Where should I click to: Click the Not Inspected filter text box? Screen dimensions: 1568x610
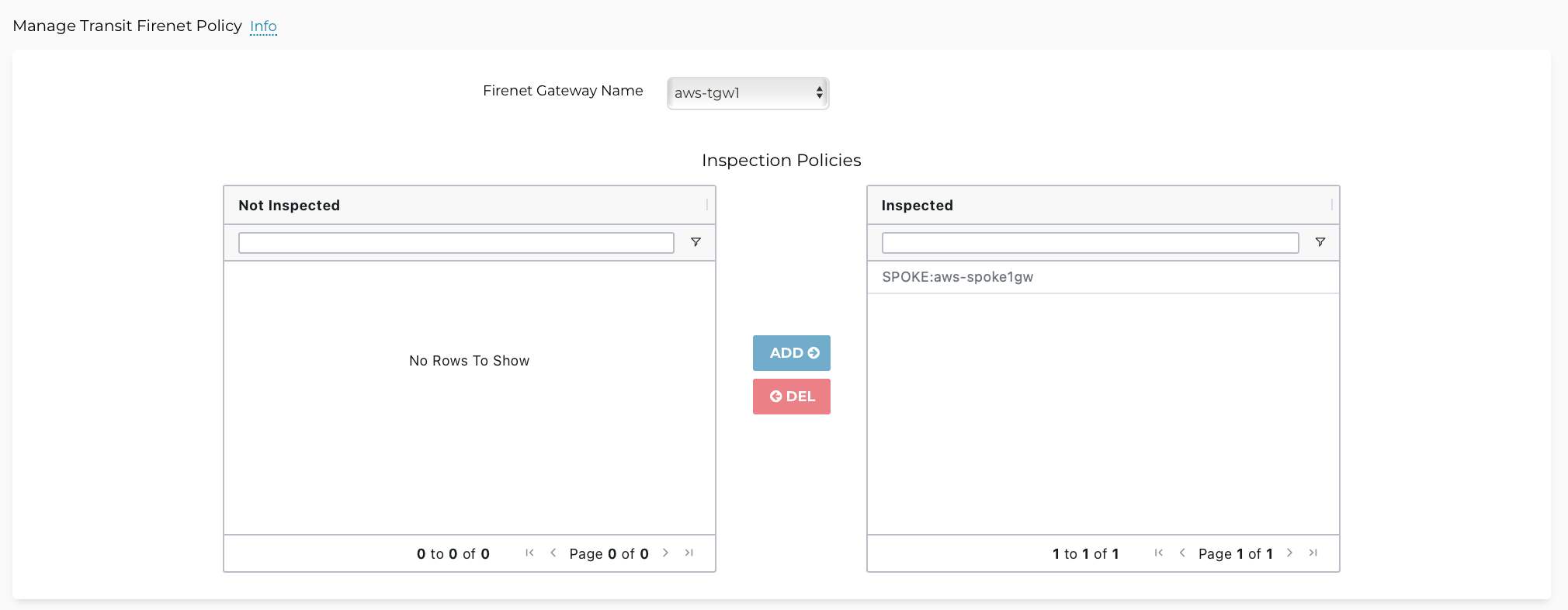[456, 243]
